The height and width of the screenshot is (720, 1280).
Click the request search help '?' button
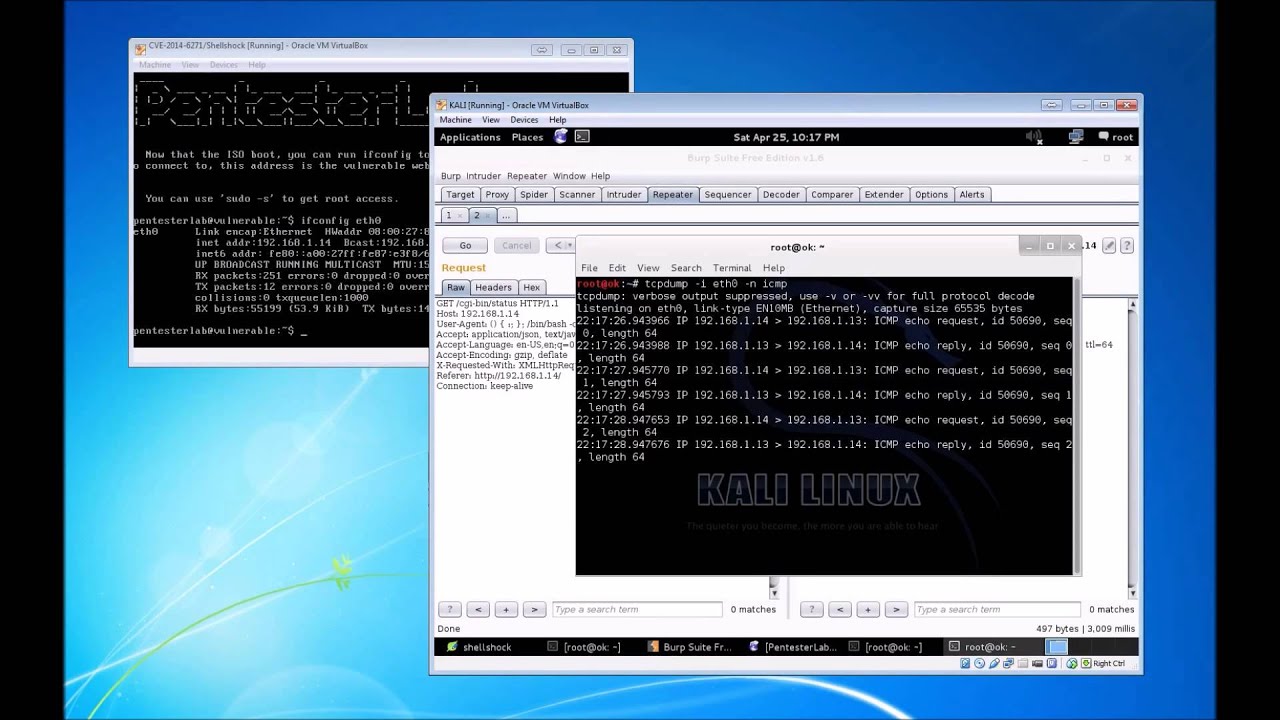[x=450, y=609]
